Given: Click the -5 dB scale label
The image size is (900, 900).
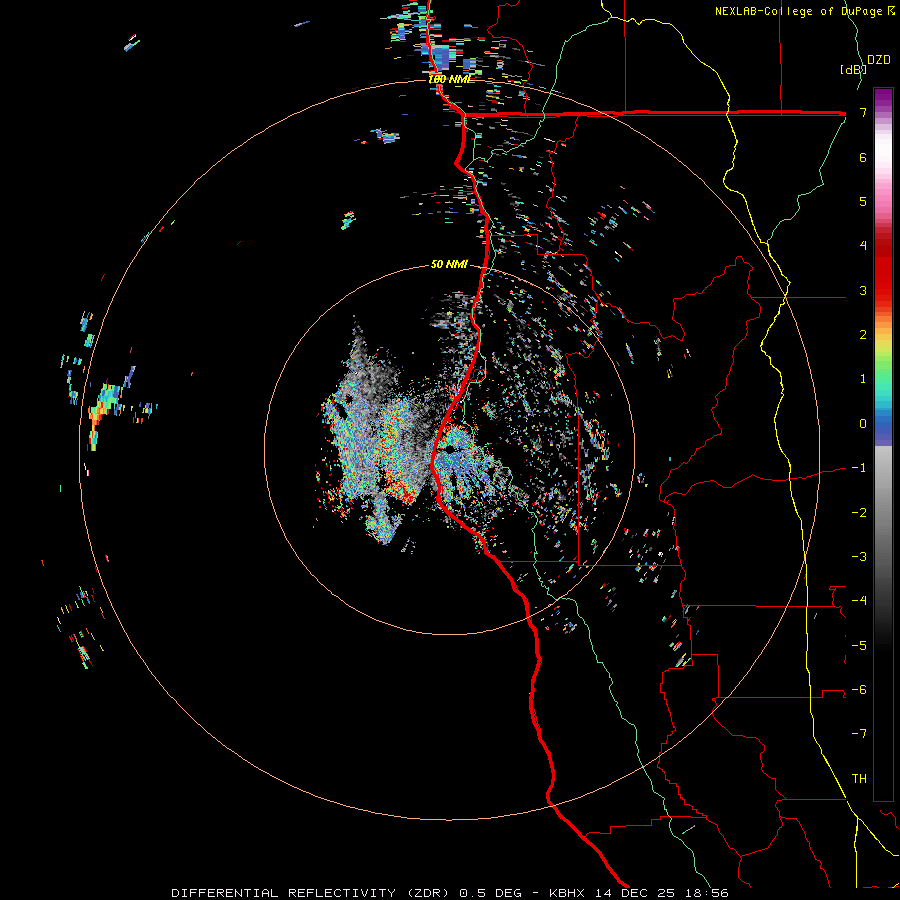Looking at the screenshot, I should coord(859,646).
